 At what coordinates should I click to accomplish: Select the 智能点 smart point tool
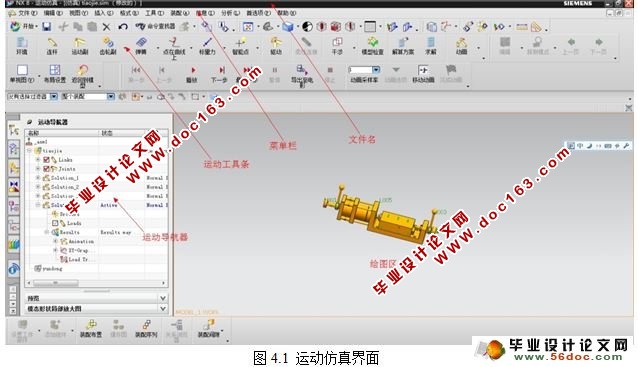(240, 46)
